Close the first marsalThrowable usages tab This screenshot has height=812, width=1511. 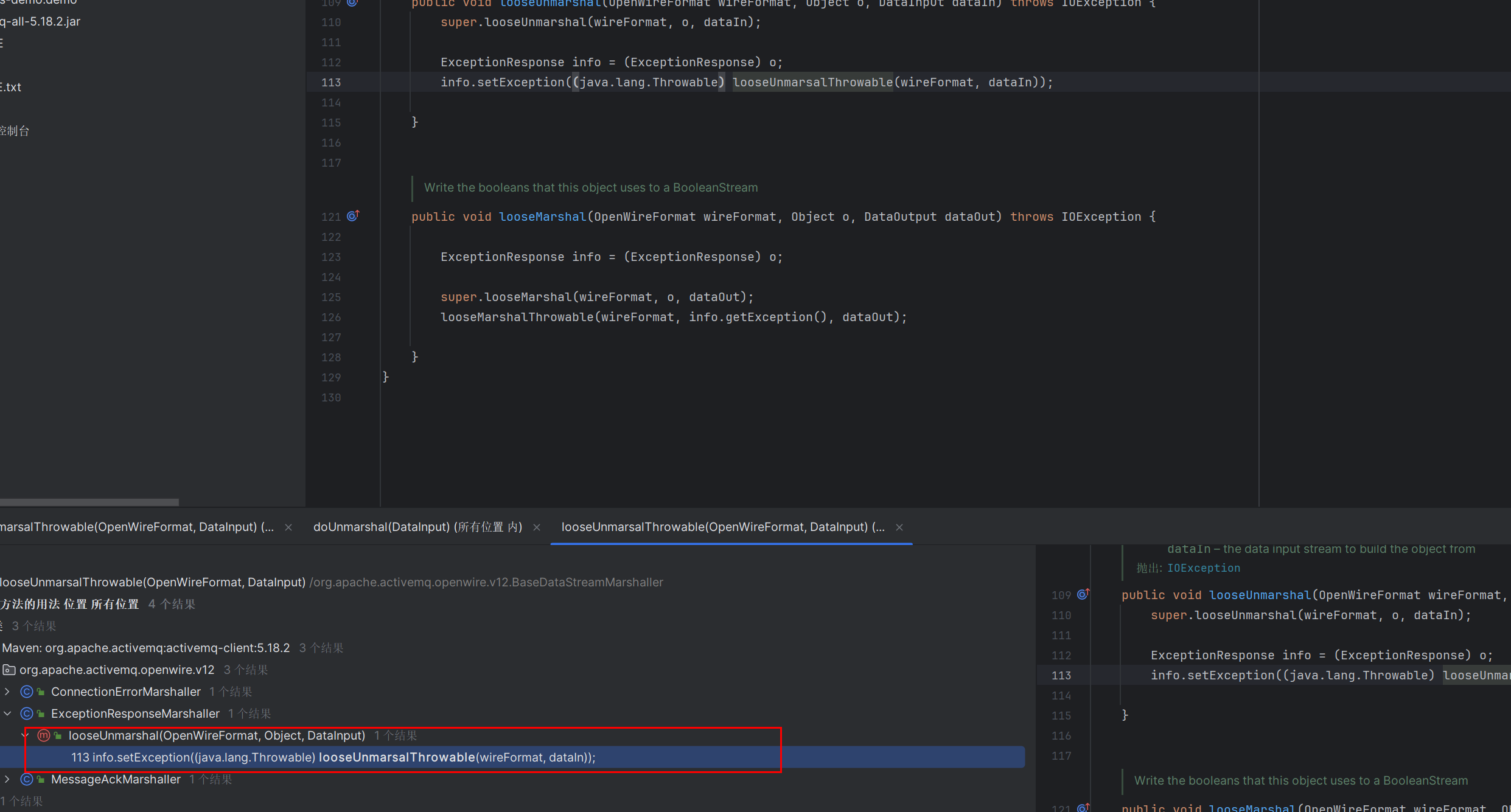[288, 527]
